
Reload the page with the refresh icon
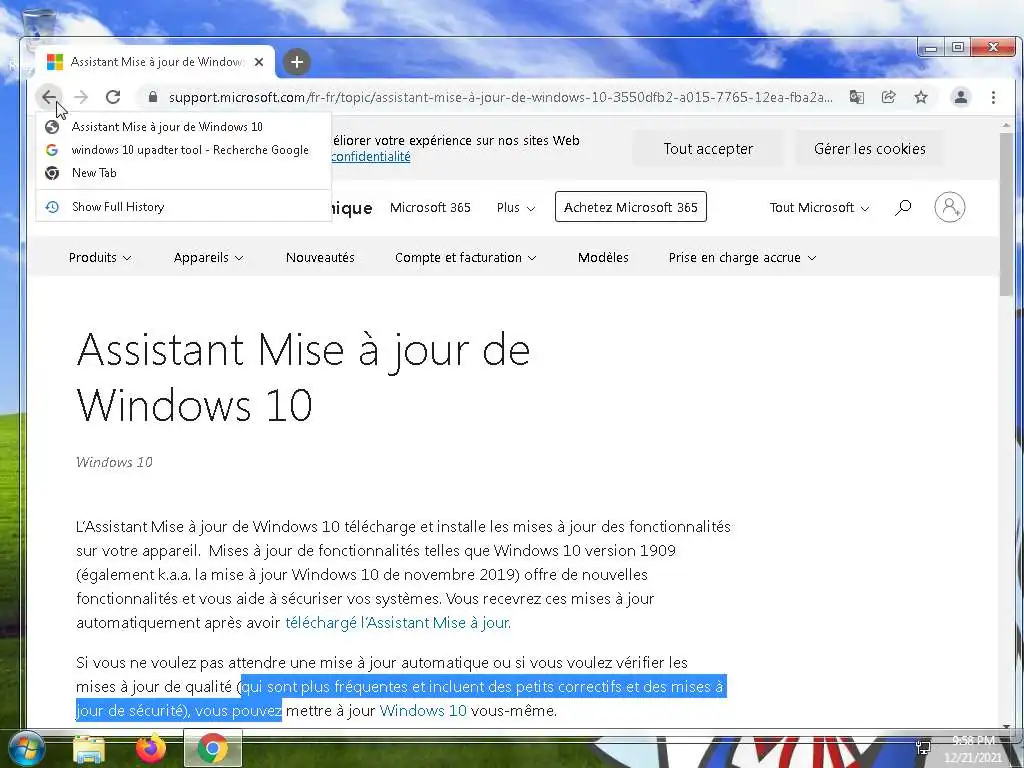coord(113,97)
